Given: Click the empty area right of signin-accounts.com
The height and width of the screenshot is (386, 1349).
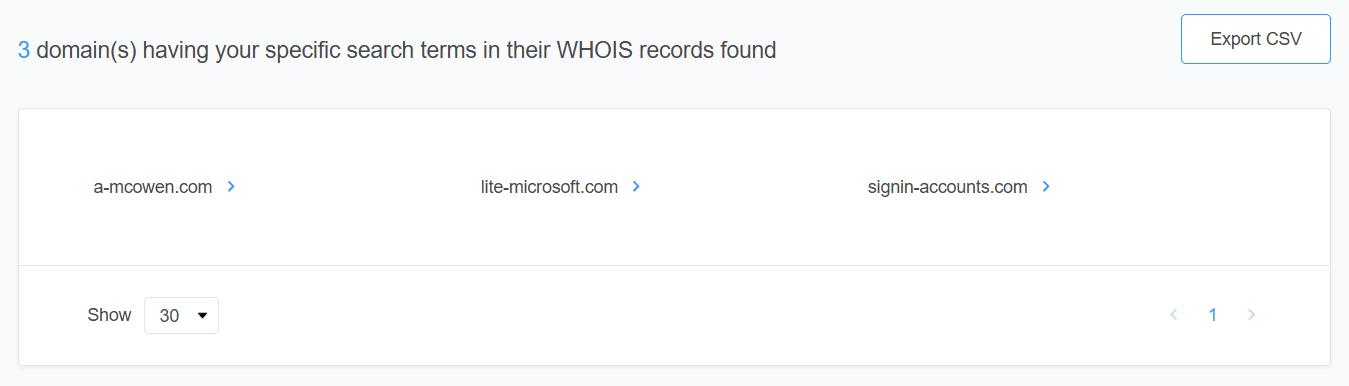Looking at the screenshot, I should (x=1190, y=187).
